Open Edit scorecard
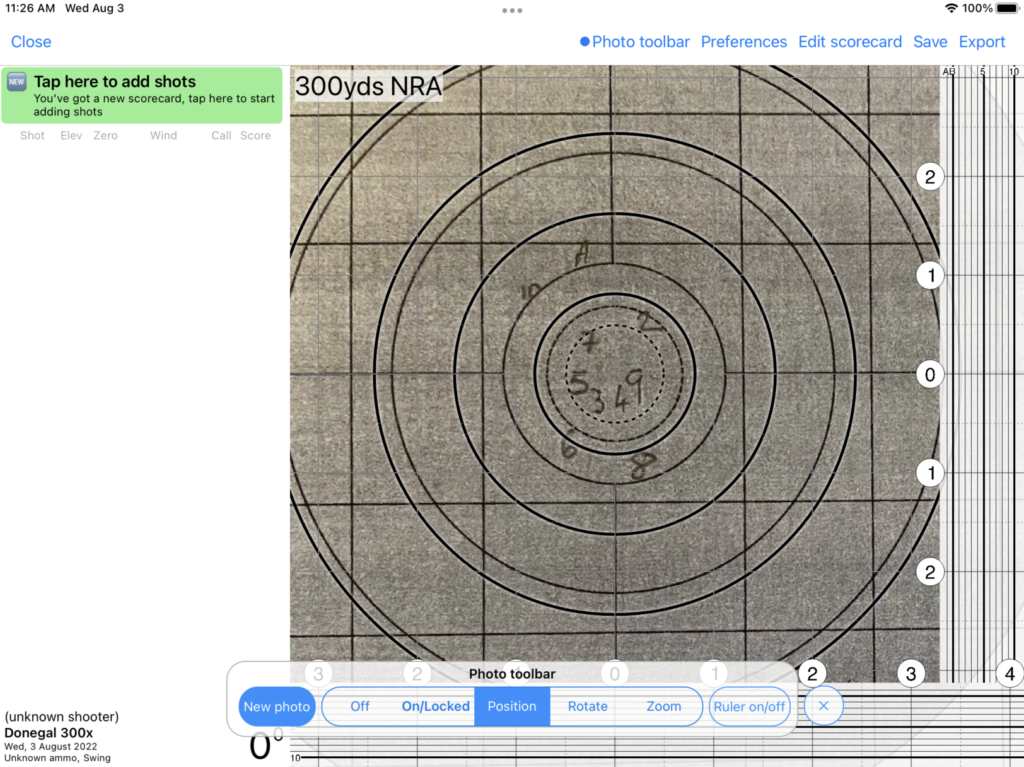 coord(850,42)
